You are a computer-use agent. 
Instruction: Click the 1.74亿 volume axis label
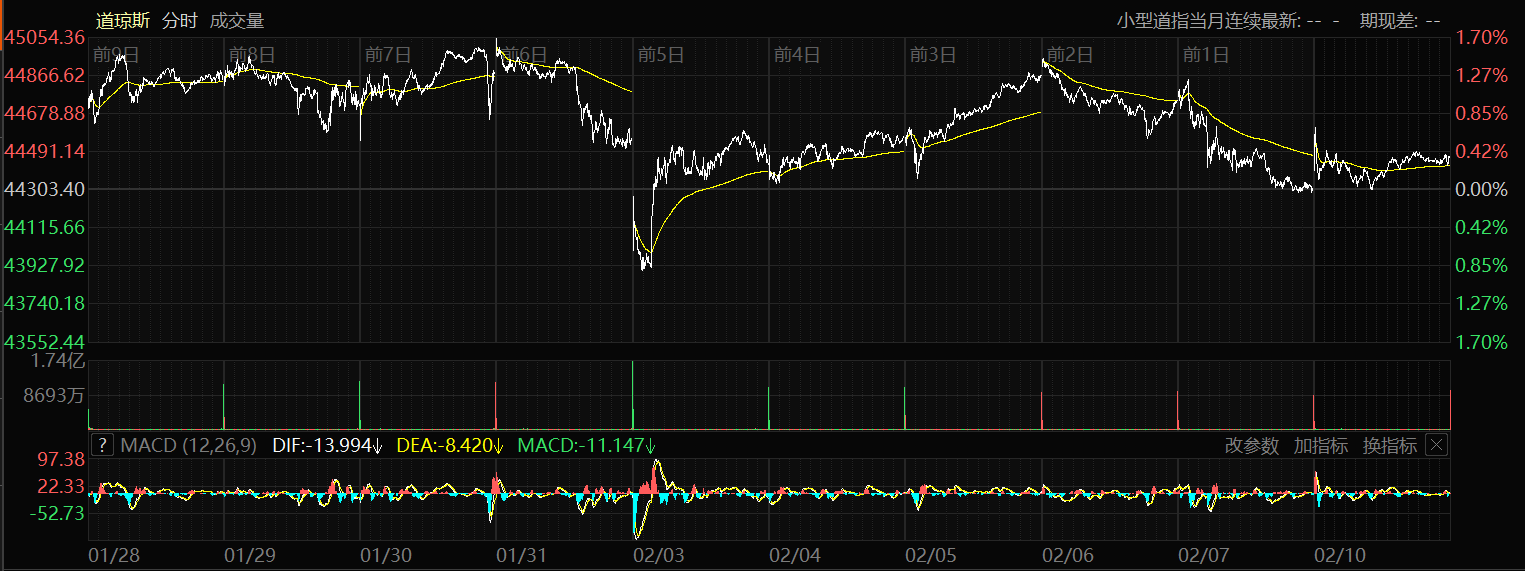point(59,360)
